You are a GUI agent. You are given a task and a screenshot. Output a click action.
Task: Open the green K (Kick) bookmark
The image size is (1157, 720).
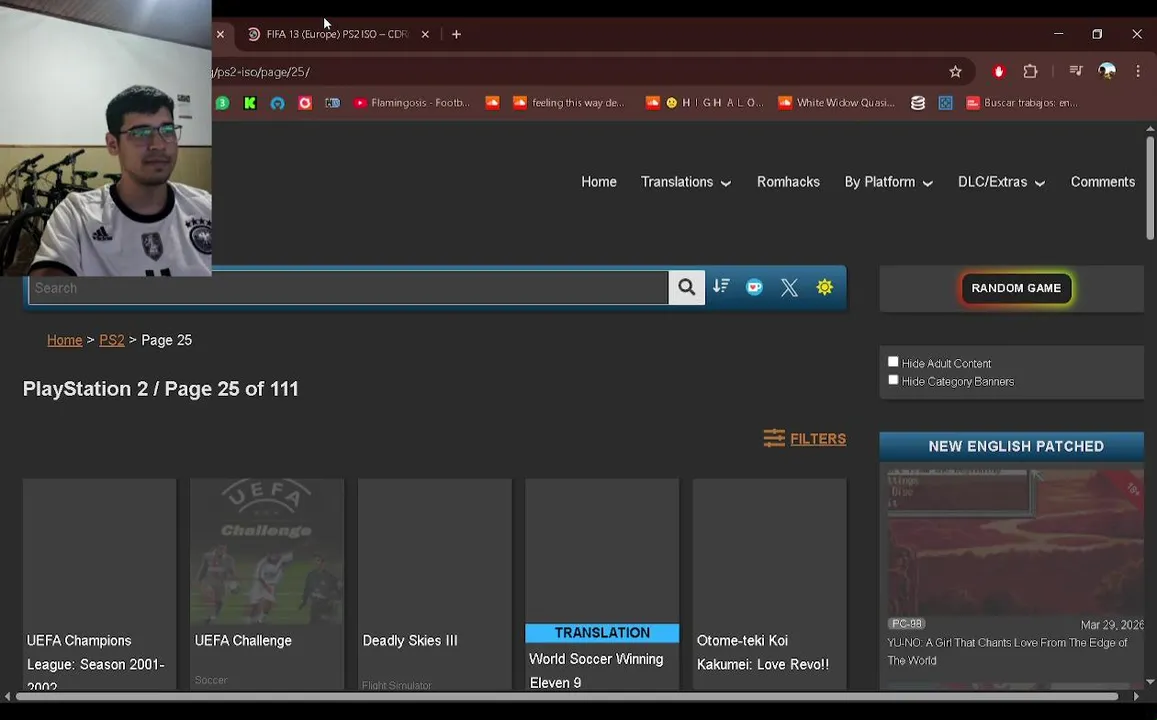[249, 103]
